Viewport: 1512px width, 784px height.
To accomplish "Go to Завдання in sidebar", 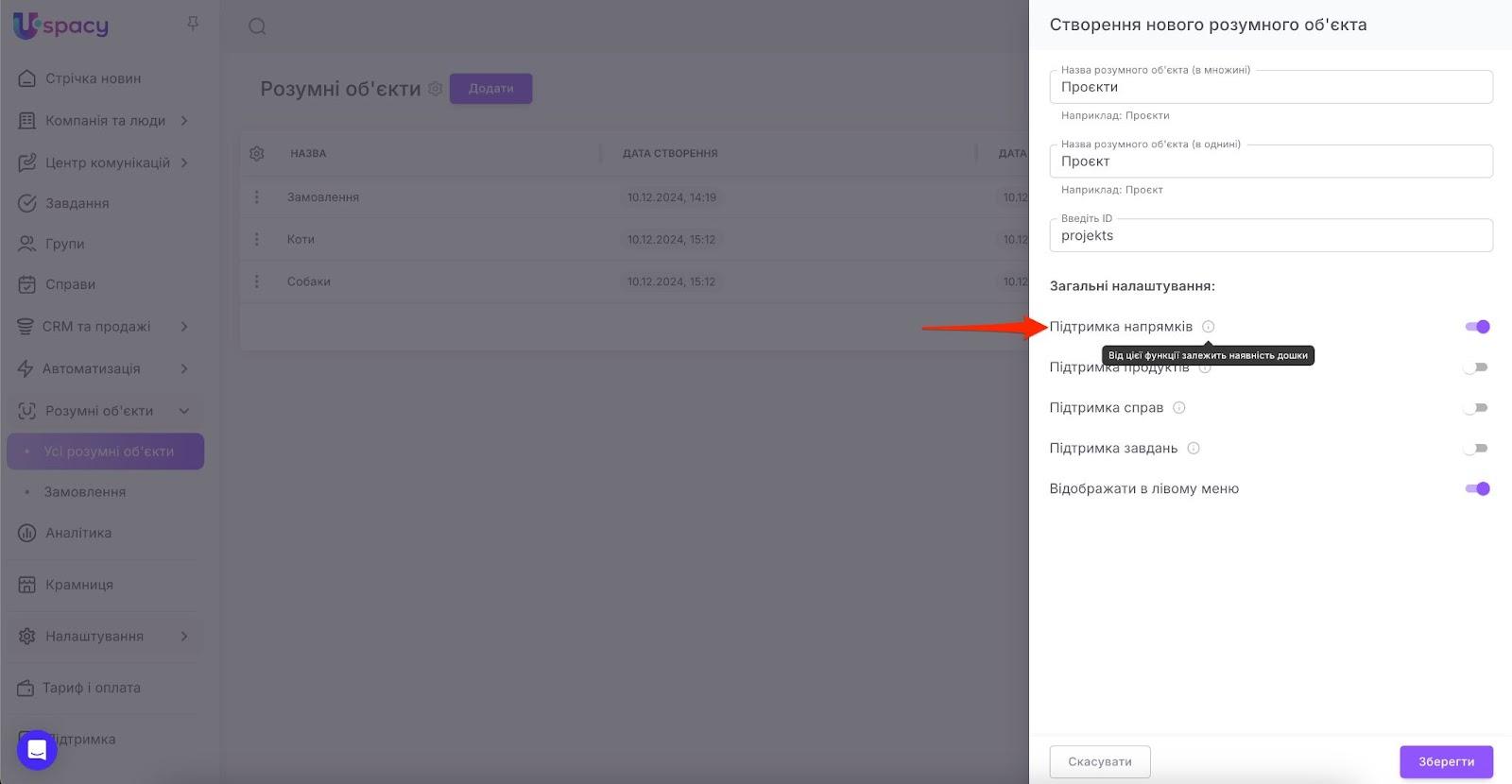I will click(77, 203).
